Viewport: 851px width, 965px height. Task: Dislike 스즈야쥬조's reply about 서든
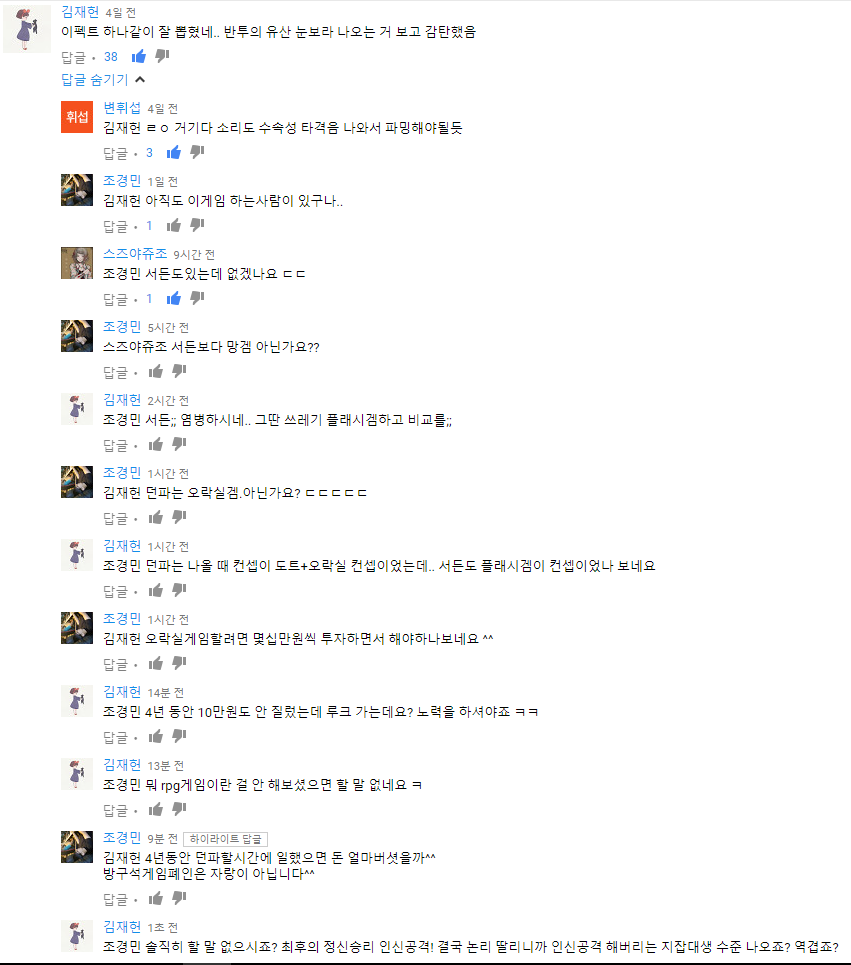tap(197, 299)
